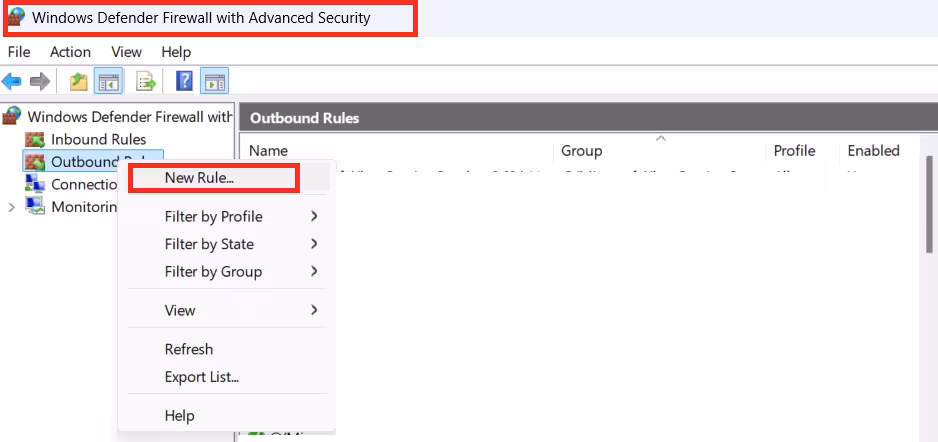Open the File menu

(19, 52)
